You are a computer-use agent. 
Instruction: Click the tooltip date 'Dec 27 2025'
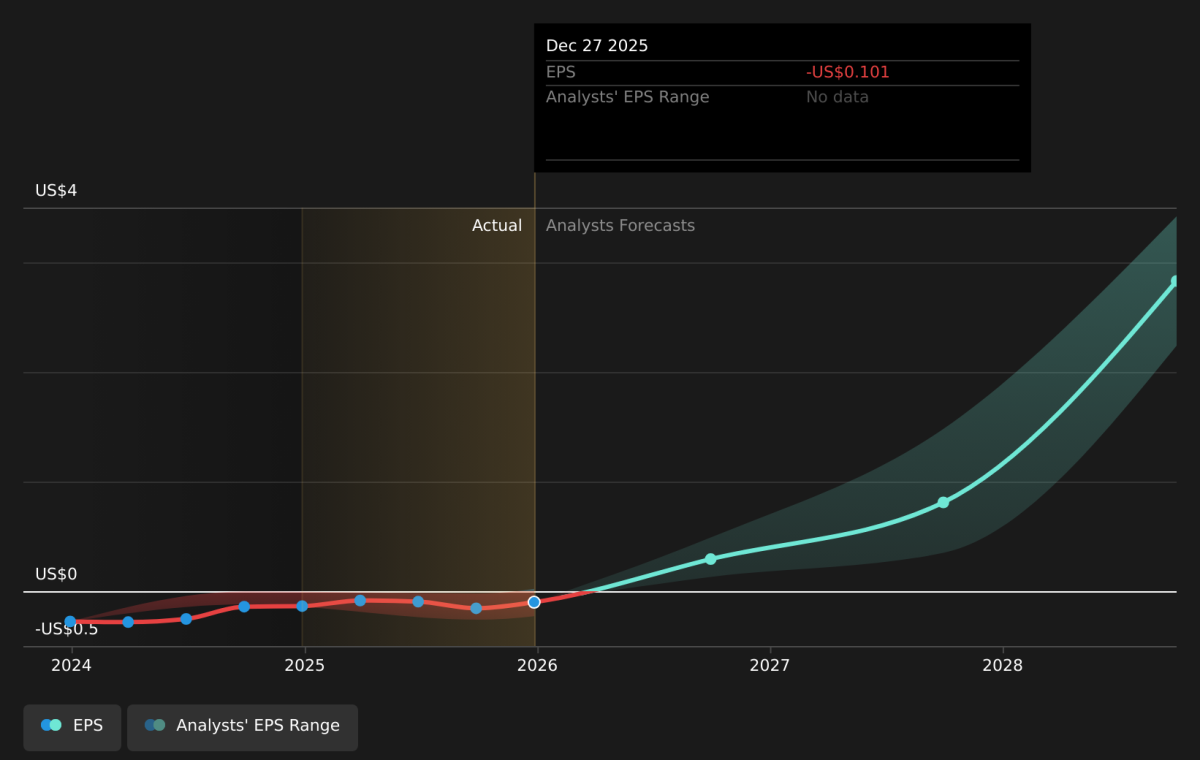tap(597, 46)
